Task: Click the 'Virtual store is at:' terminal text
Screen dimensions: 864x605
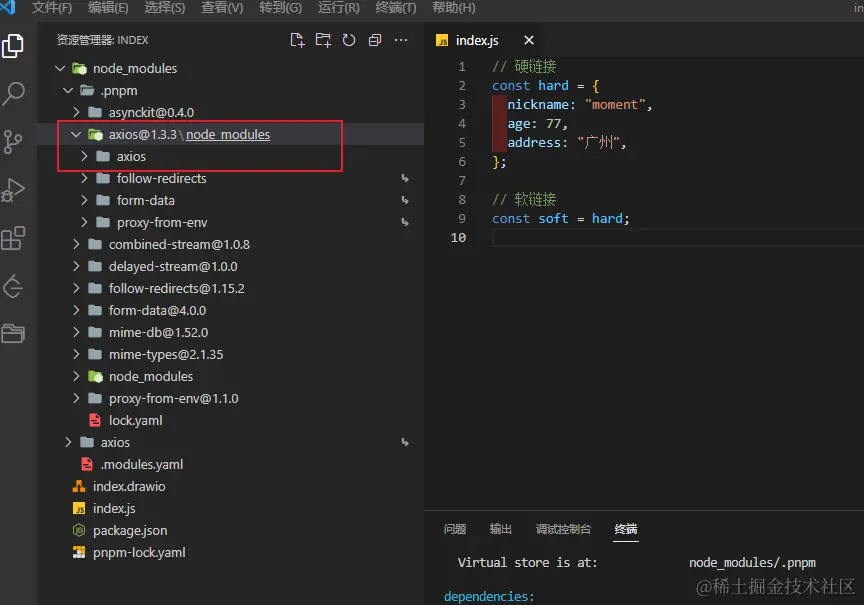Action: [527, 563]
